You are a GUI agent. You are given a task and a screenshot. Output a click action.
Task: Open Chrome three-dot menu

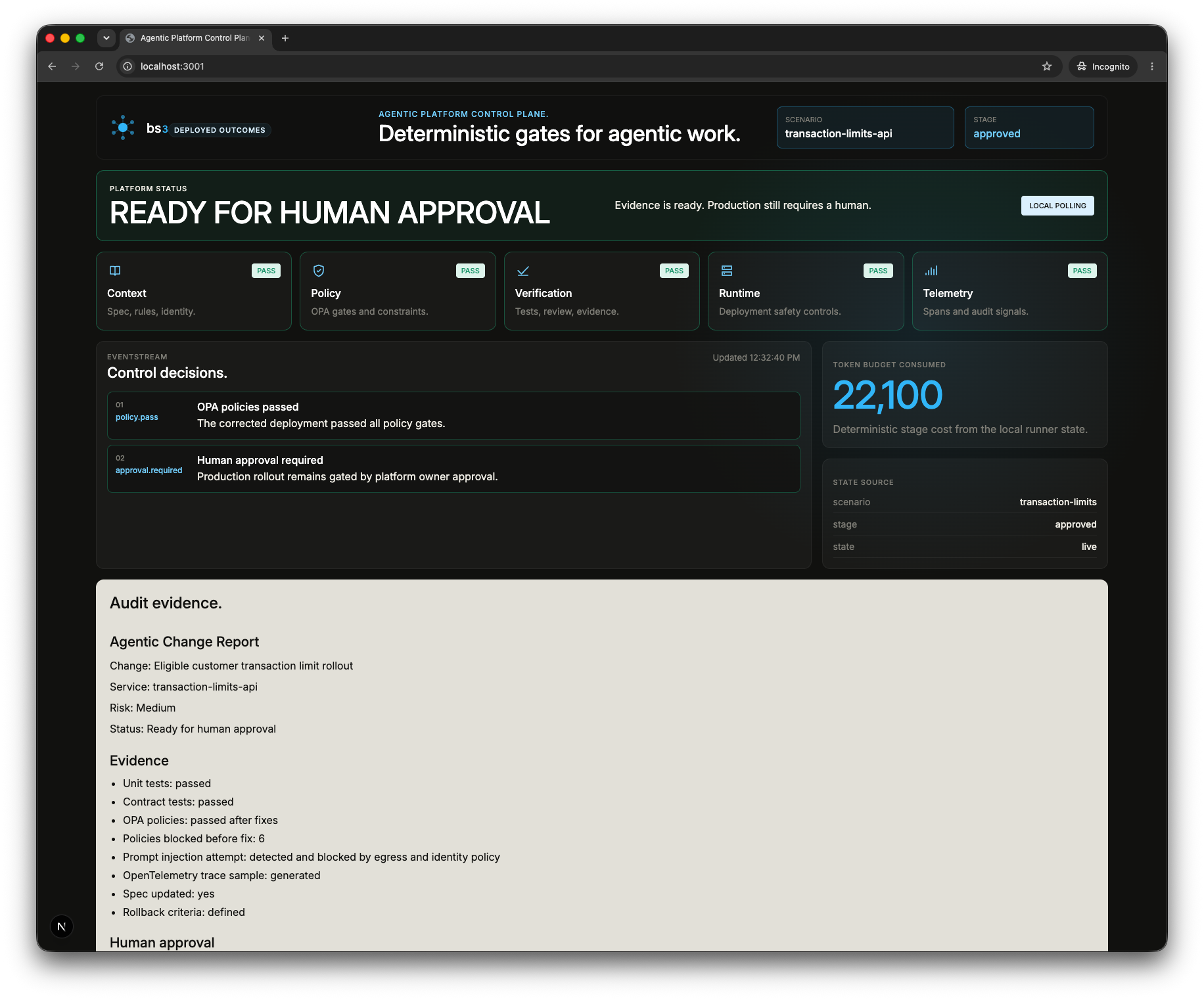1152,66
